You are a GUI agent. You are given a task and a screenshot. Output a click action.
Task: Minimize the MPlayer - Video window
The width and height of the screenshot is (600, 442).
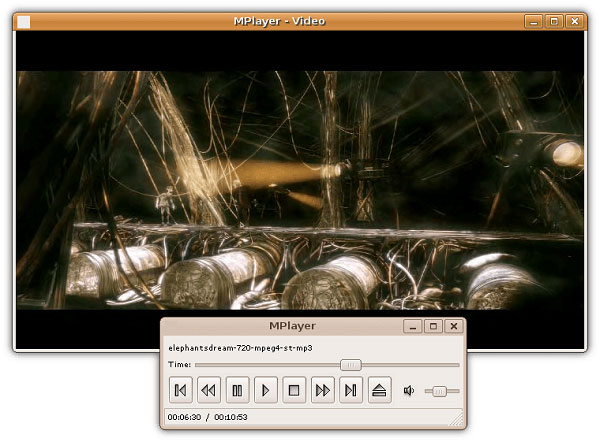coord(534,21)
